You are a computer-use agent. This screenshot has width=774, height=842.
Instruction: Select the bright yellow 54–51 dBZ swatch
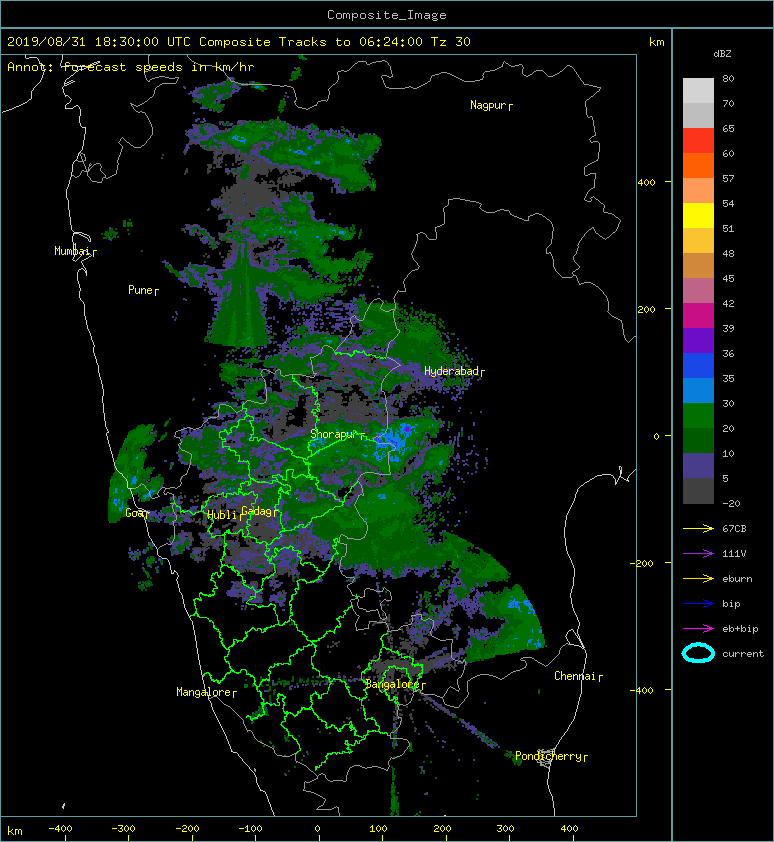[x=698, y=215]
